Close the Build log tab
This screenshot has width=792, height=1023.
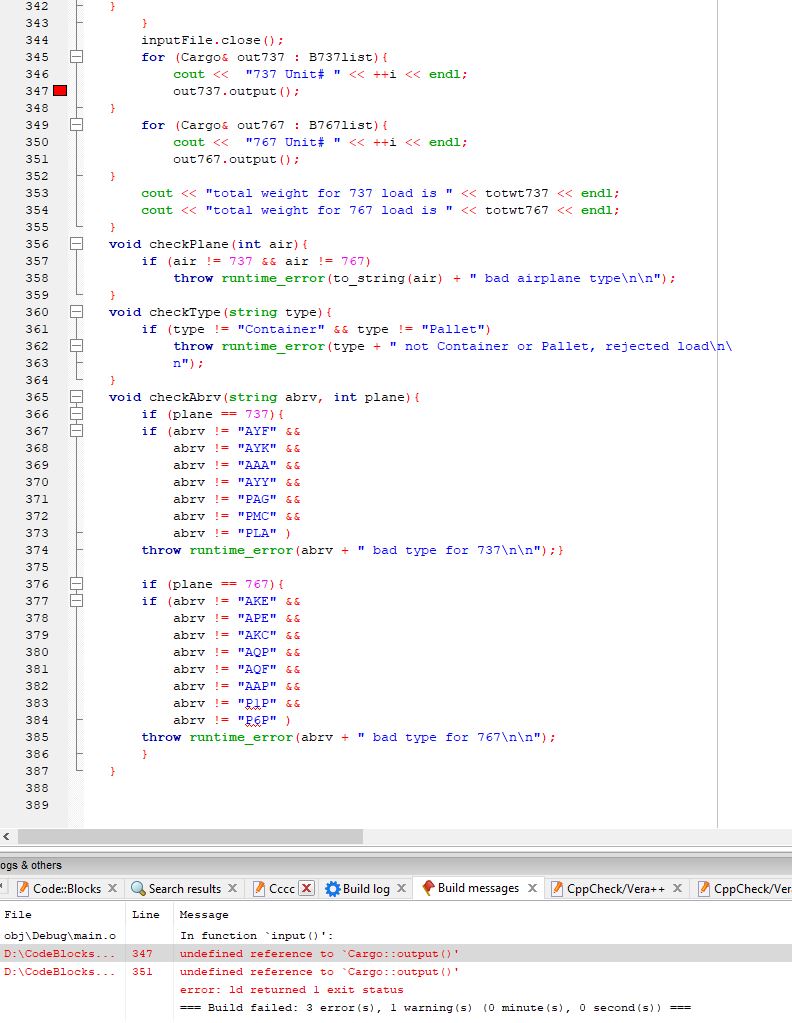[x=401, y=889]
